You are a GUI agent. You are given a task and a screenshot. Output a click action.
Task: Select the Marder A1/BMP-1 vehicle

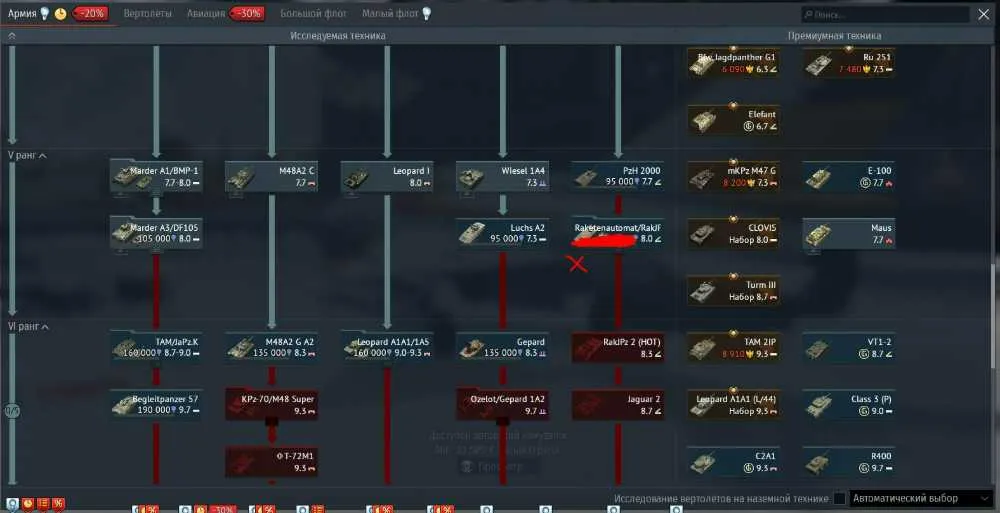[x=156, y=177]
